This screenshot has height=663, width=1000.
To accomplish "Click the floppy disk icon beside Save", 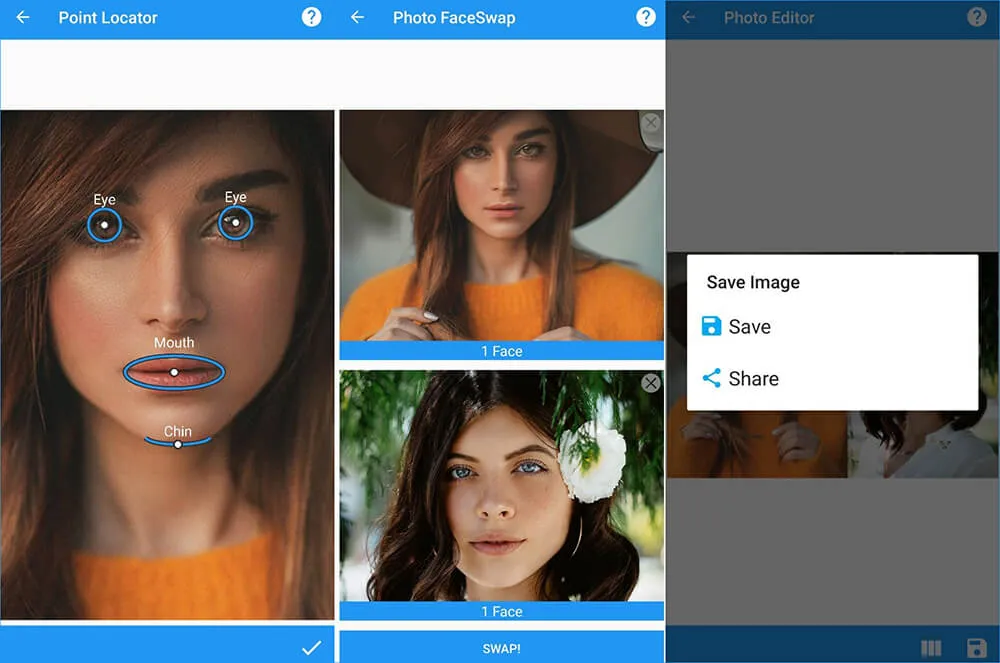I will pyautogui.click(x=711, y=326).
